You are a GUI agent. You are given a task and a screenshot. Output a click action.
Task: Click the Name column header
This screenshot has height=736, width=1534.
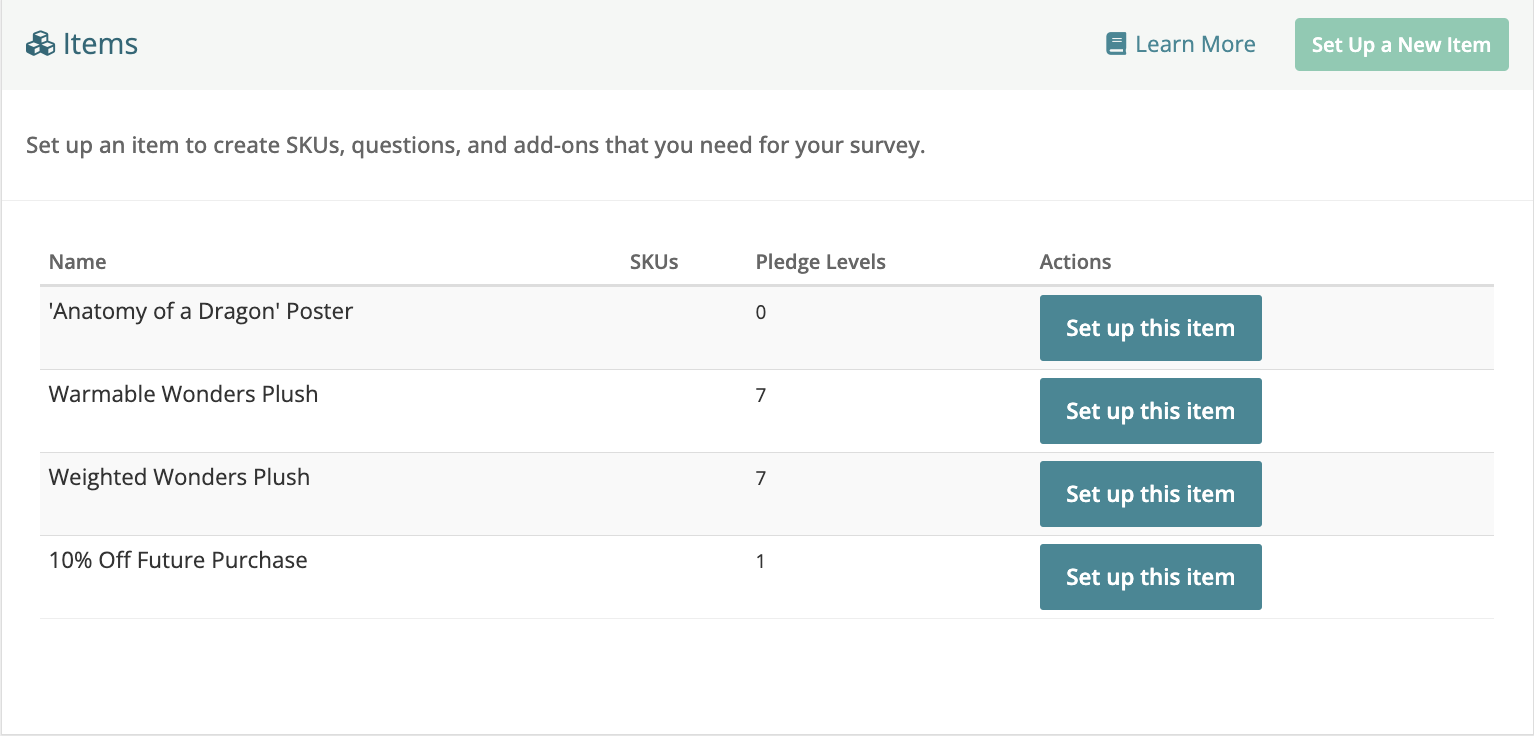[77, 262]
